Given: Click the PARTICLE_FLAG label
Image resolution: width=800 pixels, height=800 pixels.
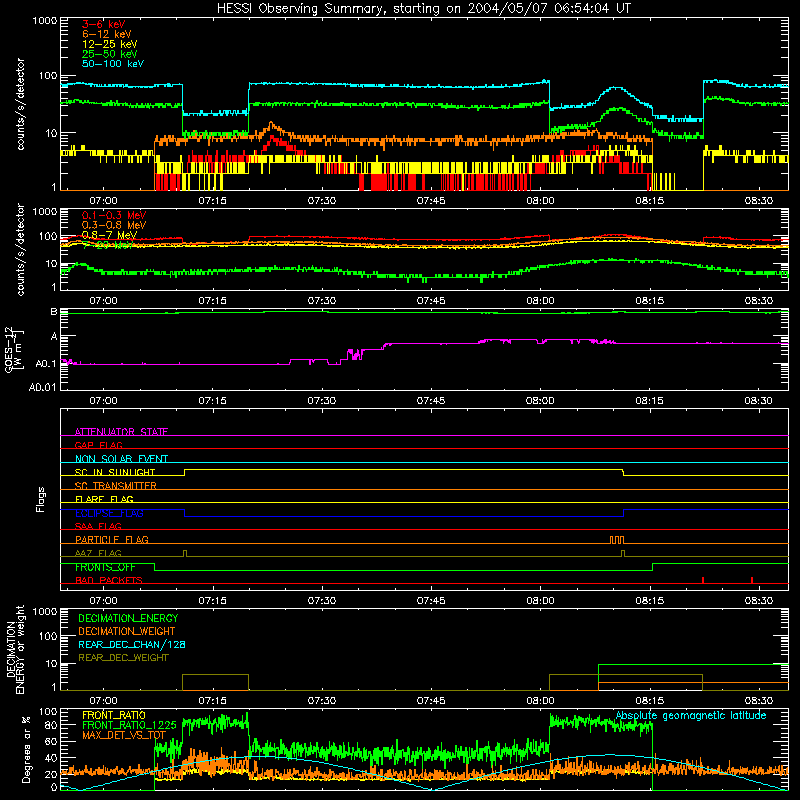Looking at the screenshot, I should pyautogui.click(x=111, y=539).
